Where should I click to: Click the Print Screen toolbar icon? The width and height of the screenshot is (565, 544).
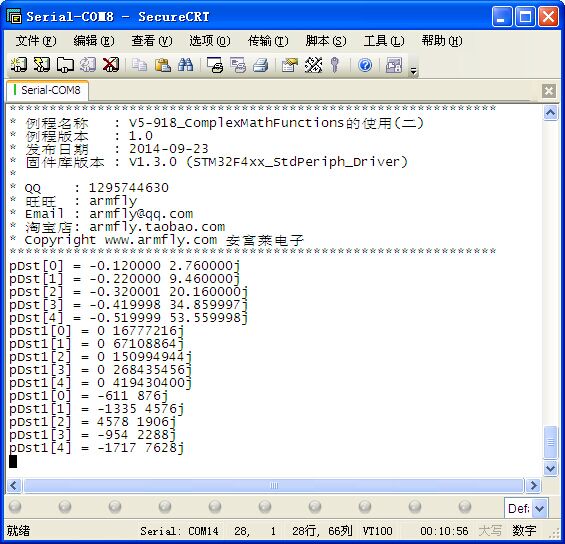click(215, 65)
